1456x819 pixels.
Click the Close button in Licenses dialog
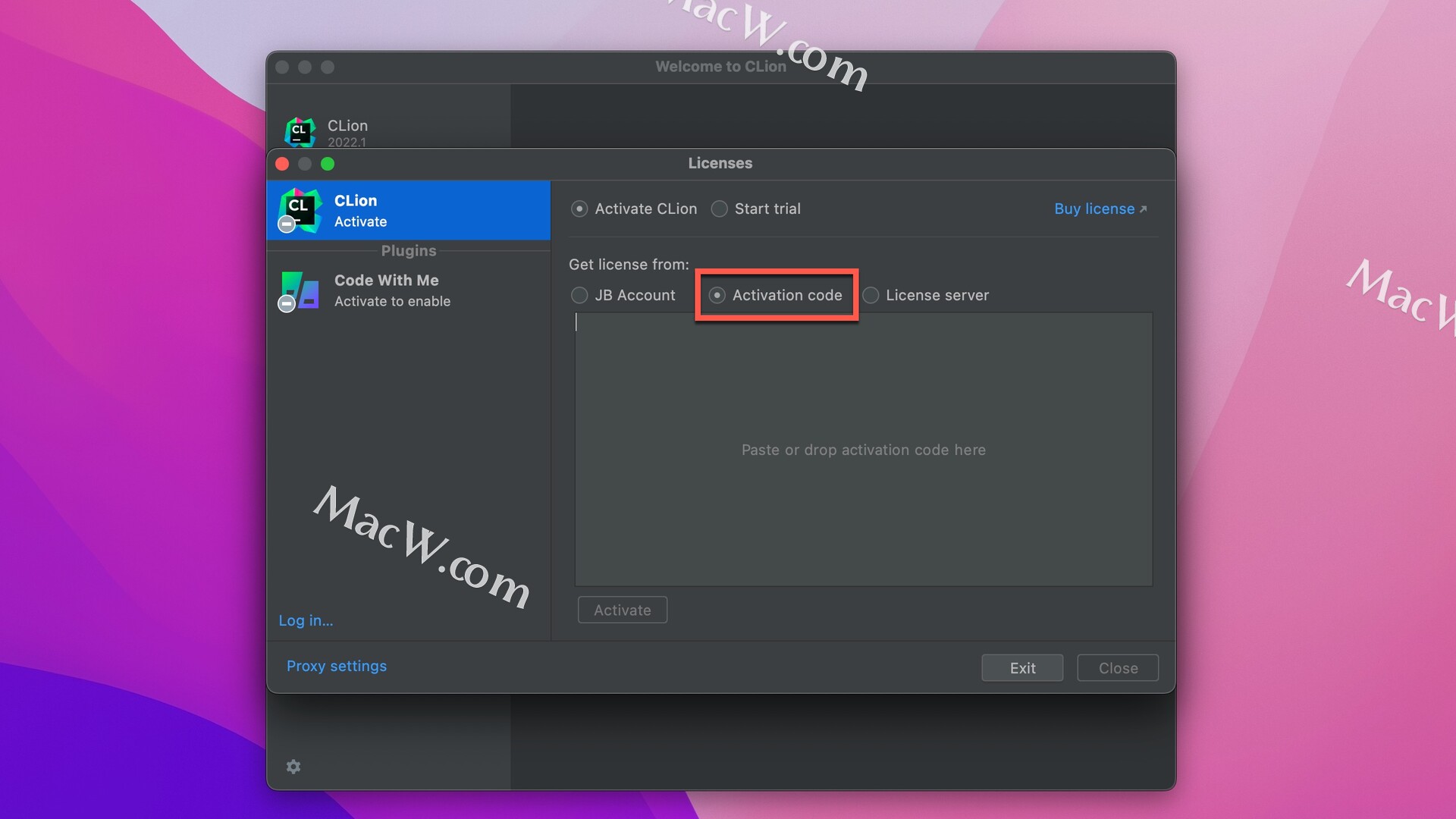pos(1118,667)
